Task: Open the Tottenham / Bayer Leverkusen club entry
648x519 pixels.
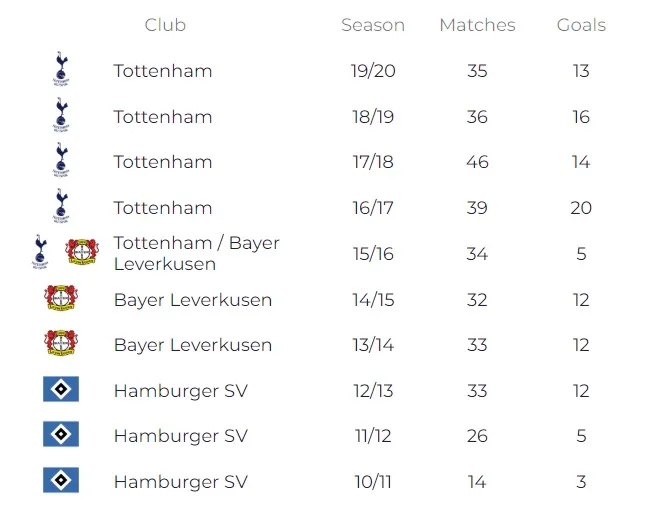Action: 196,254
